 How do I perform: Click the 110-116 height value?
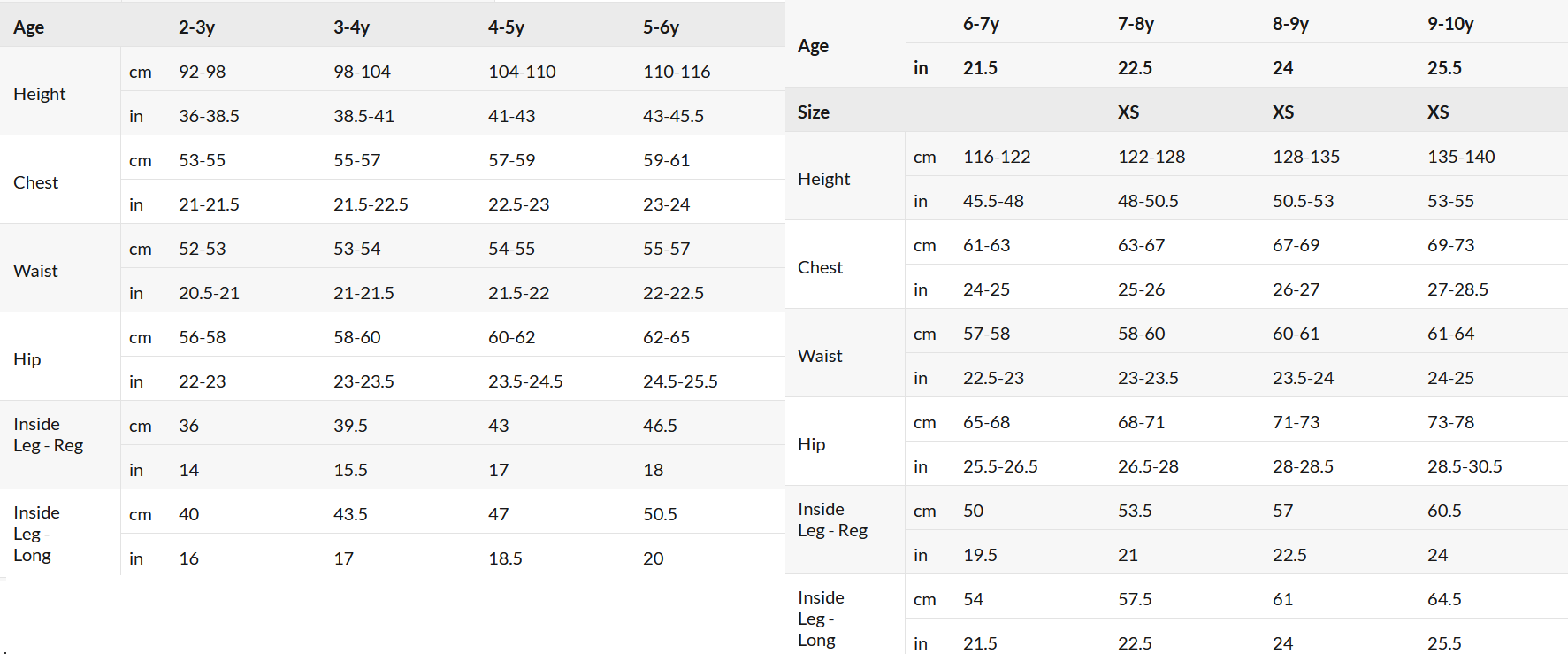[x=677, y=72]
